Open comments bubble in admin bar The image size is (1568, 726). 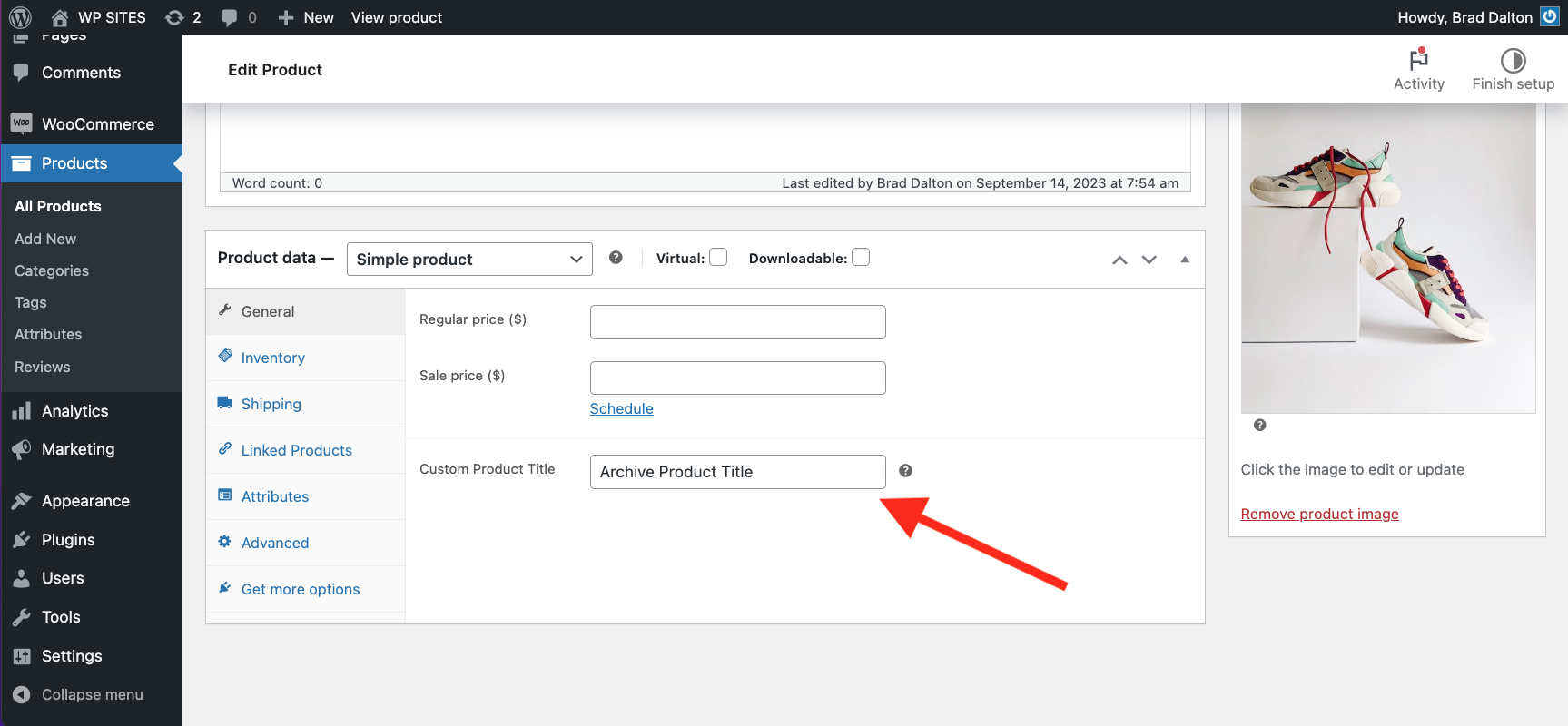[230, 17]
